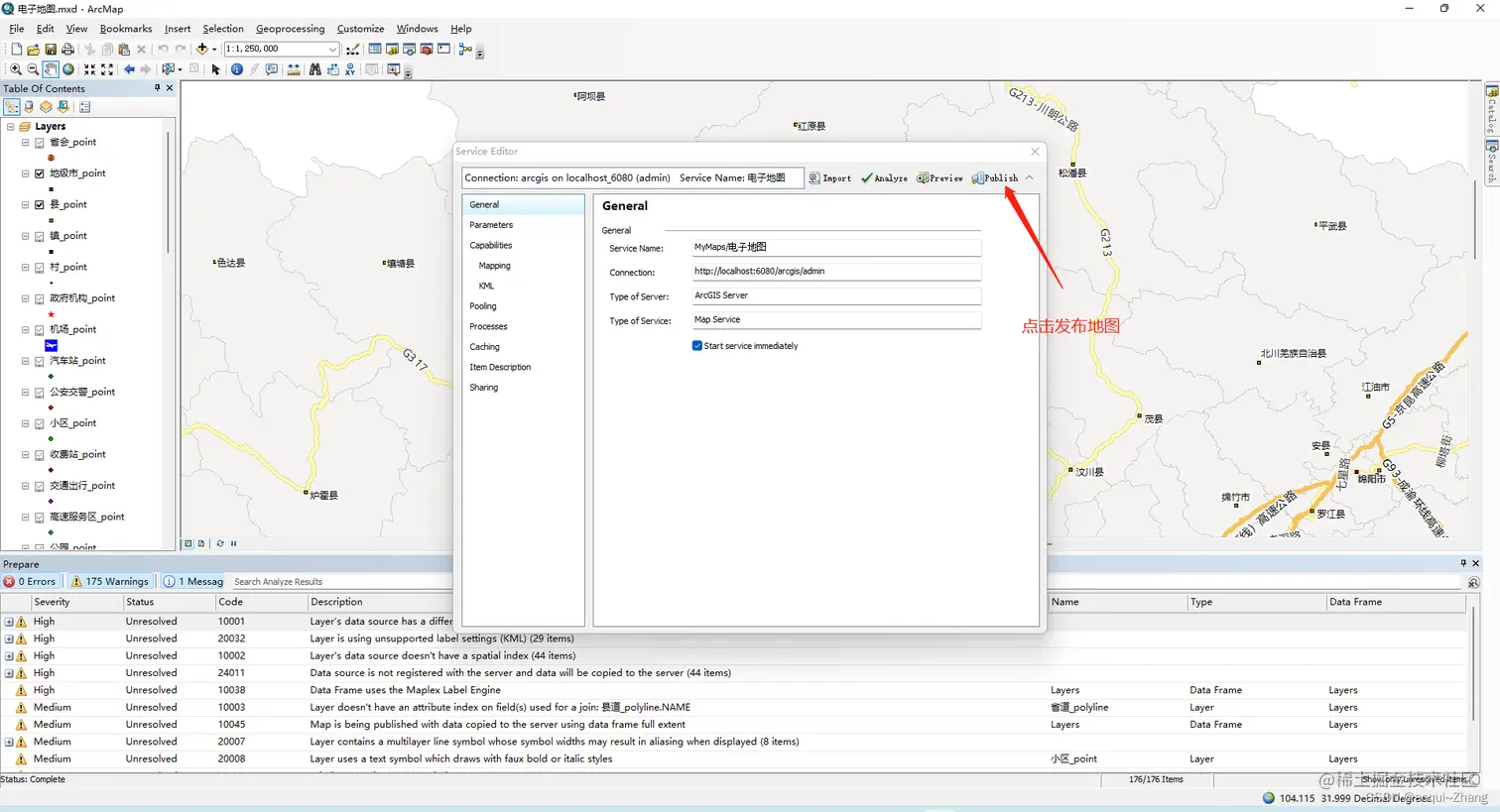
Task: Open the Bookmarks menu
Action: 126,29
